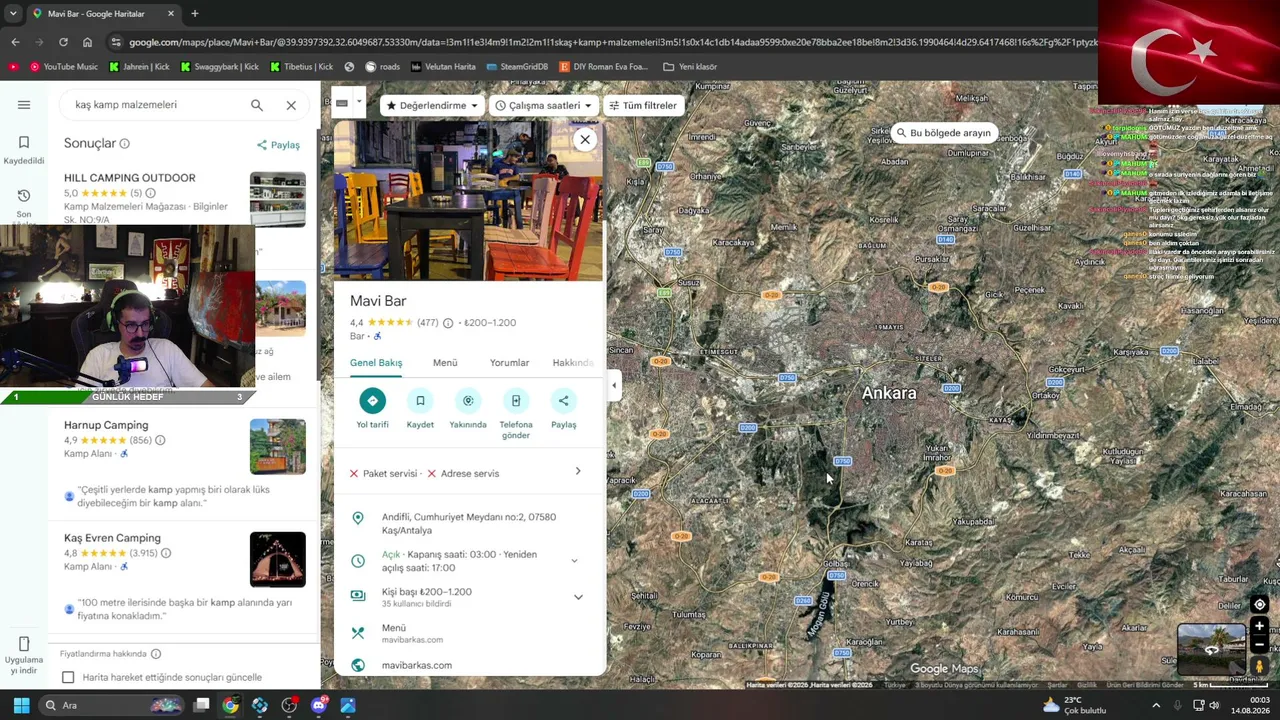1280x720 pixels.
Task: Click the browser back arrow
Action: (15, 42)
